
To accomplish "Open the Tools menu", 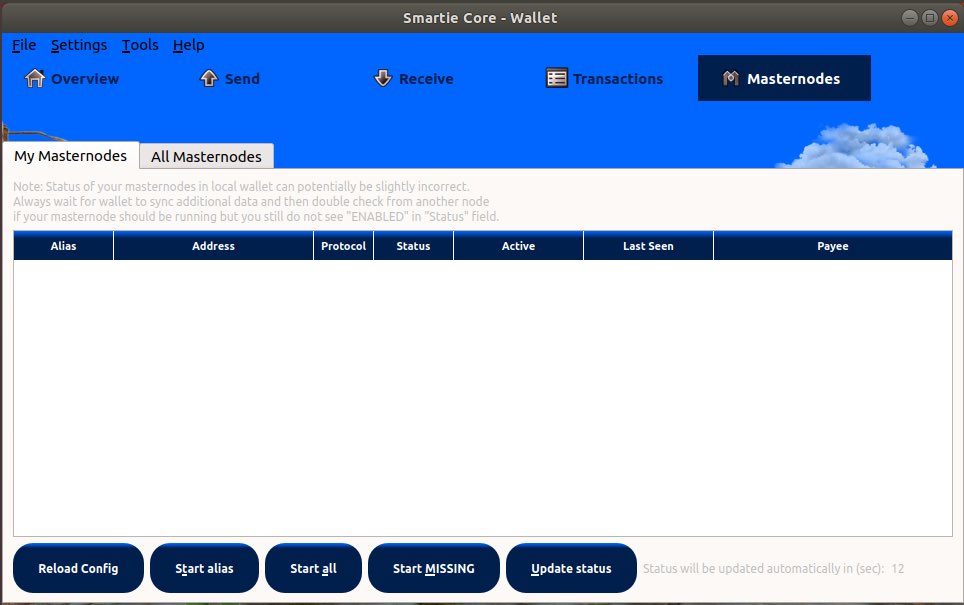I will (x=140, y=45).
